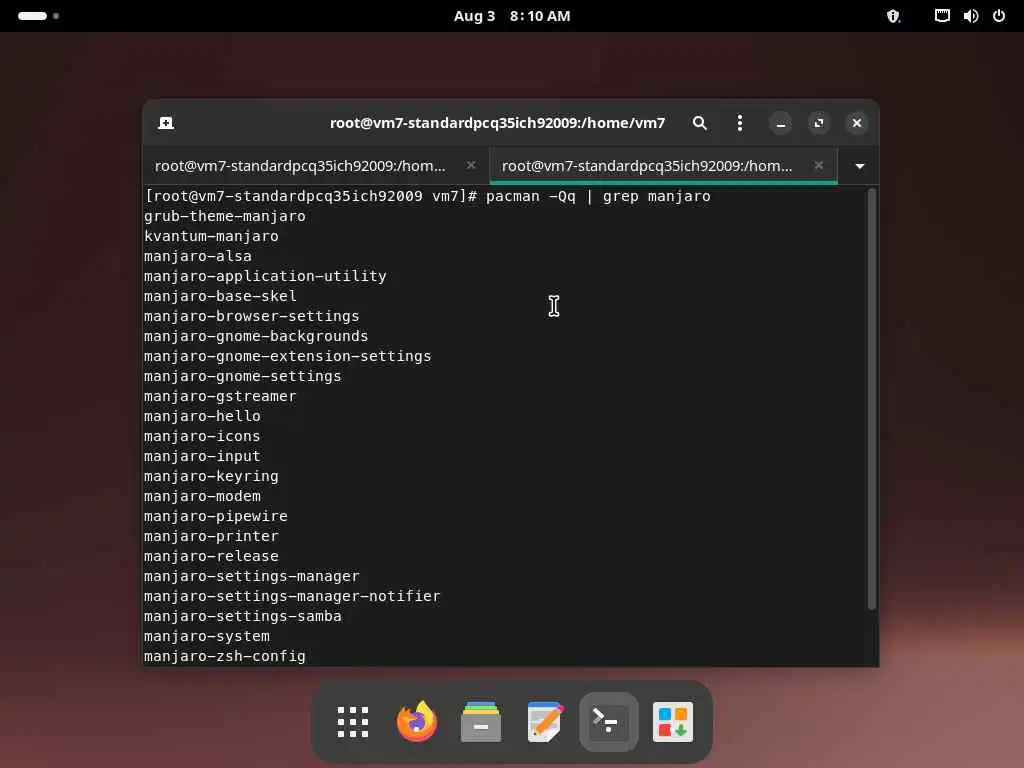Click the Terminal icon in the dock

tap(609, 722)
